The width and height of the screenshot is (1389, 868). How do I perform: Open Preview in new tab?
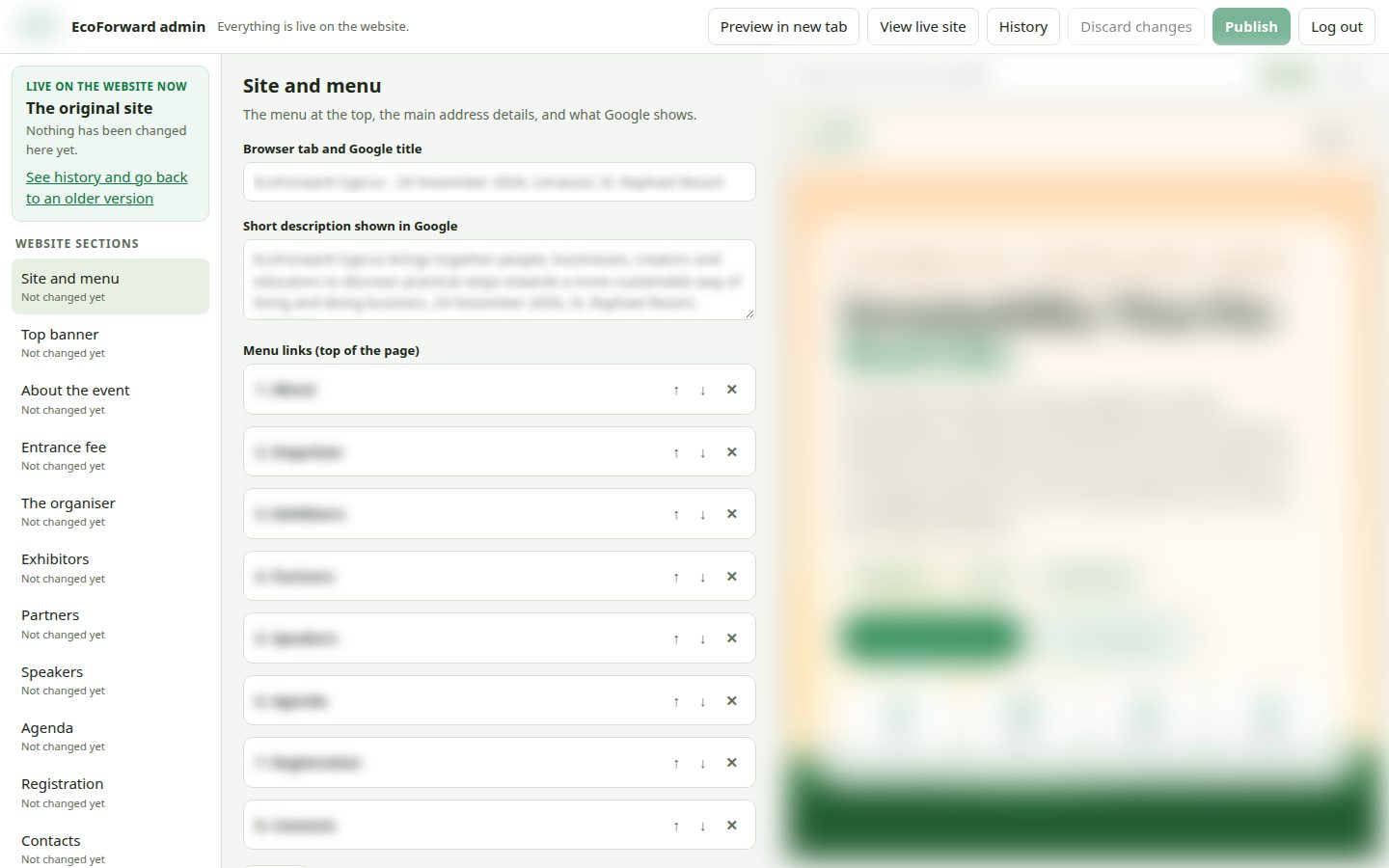(783, 27)
